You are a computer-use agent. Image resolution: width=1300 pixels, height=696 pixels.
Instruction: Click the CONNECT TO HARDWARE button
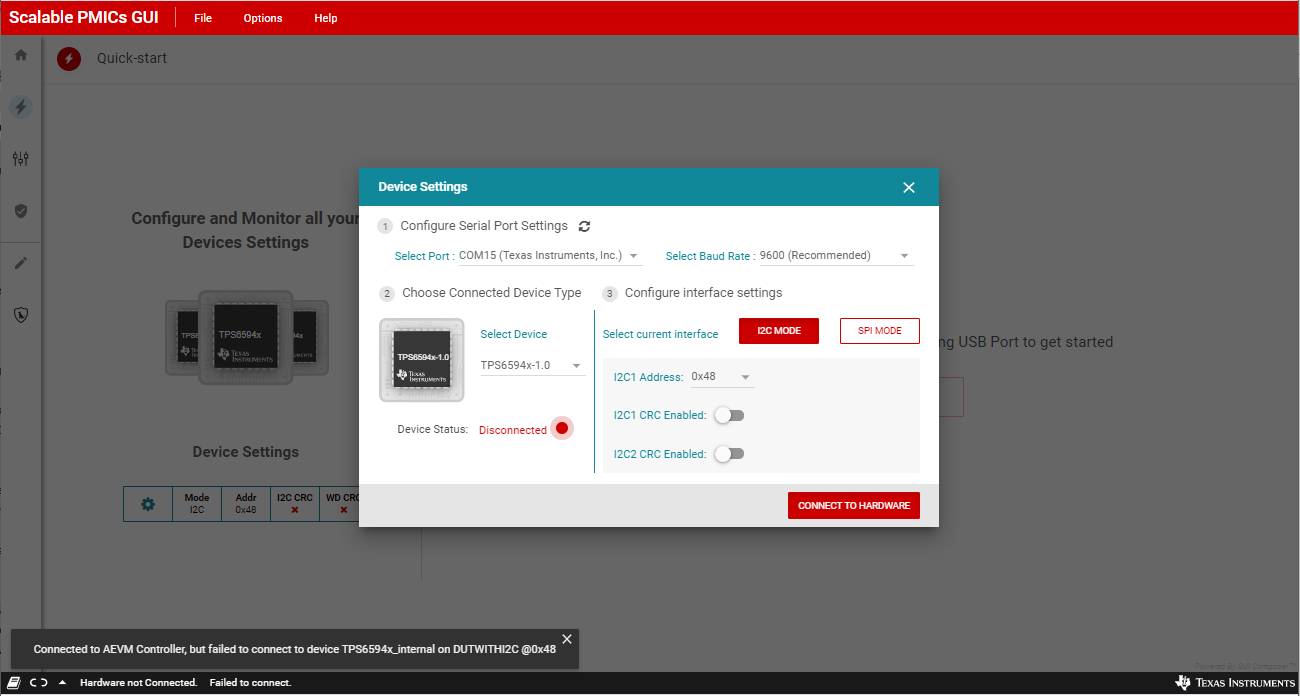853,506
